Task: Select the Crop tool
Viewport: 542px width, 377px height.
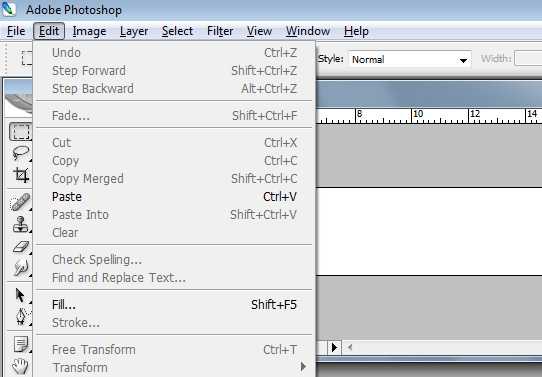Action: (x=21, y=175)
